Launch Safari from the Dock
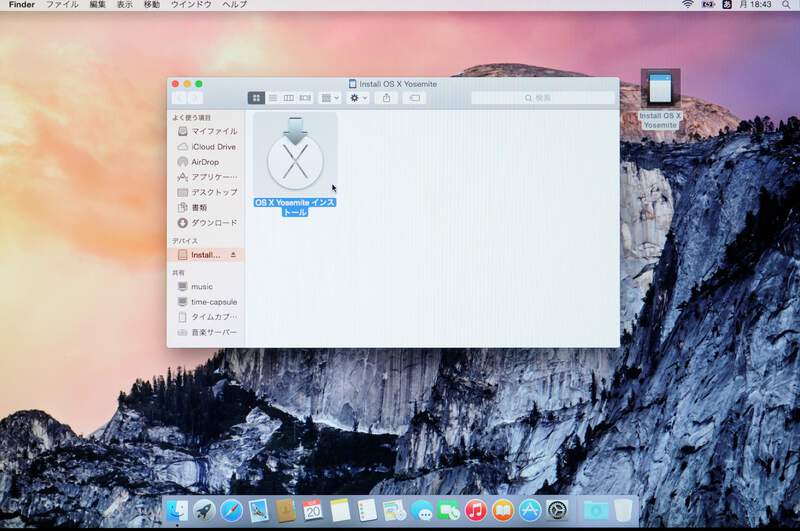Screen dimensions: 800x531 (231, 510)
